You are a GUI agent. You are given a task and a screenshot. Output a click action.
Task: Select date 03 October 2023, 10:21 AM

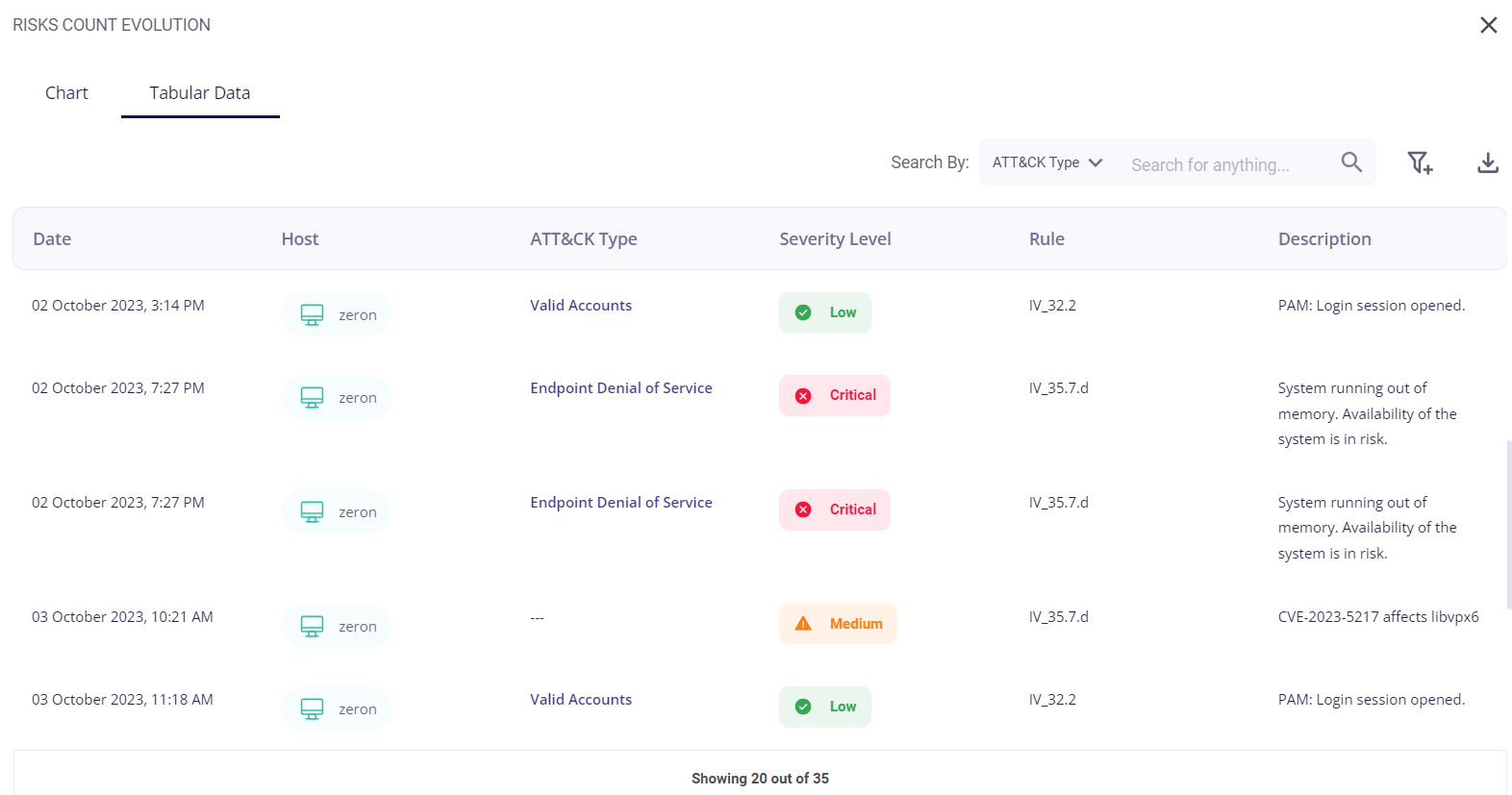[x=122, y=617]
